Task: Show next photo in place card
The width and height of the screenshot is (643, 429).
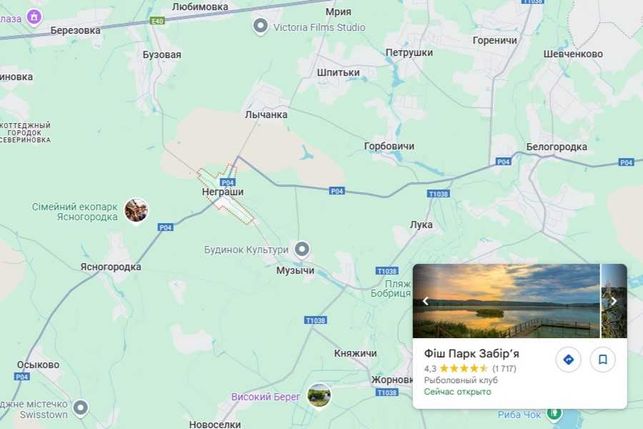Action: (x=614, y=301)
